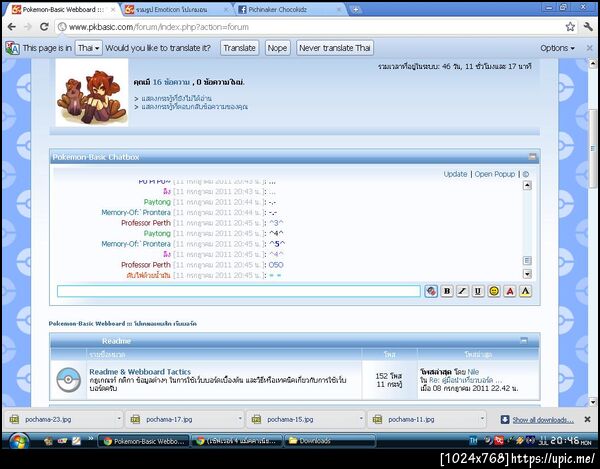The width and height of the screenshot is (600, 469).
Task: Toggle underline formatting in chatbox
Action: click(x=478, y=291)
